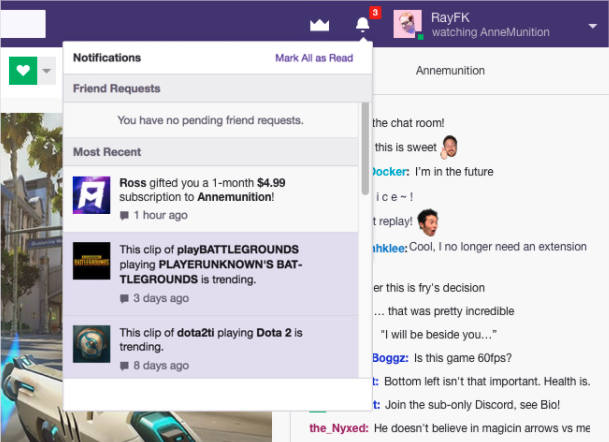The image size is (609, 442).
Task: Click the Annemunition chat header
Action: (x=450, y=71)
